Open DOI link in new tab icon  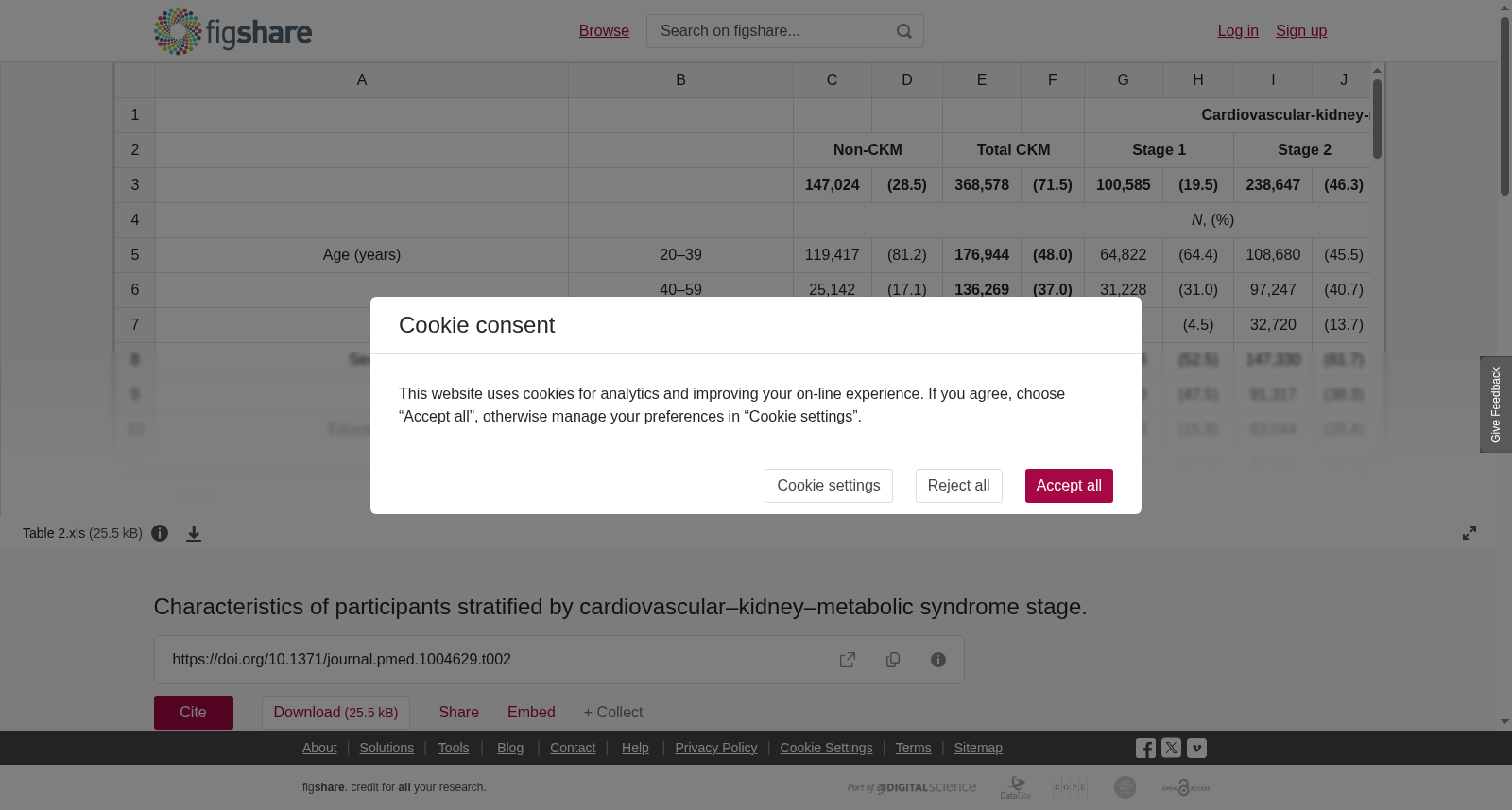click(848, 660)
